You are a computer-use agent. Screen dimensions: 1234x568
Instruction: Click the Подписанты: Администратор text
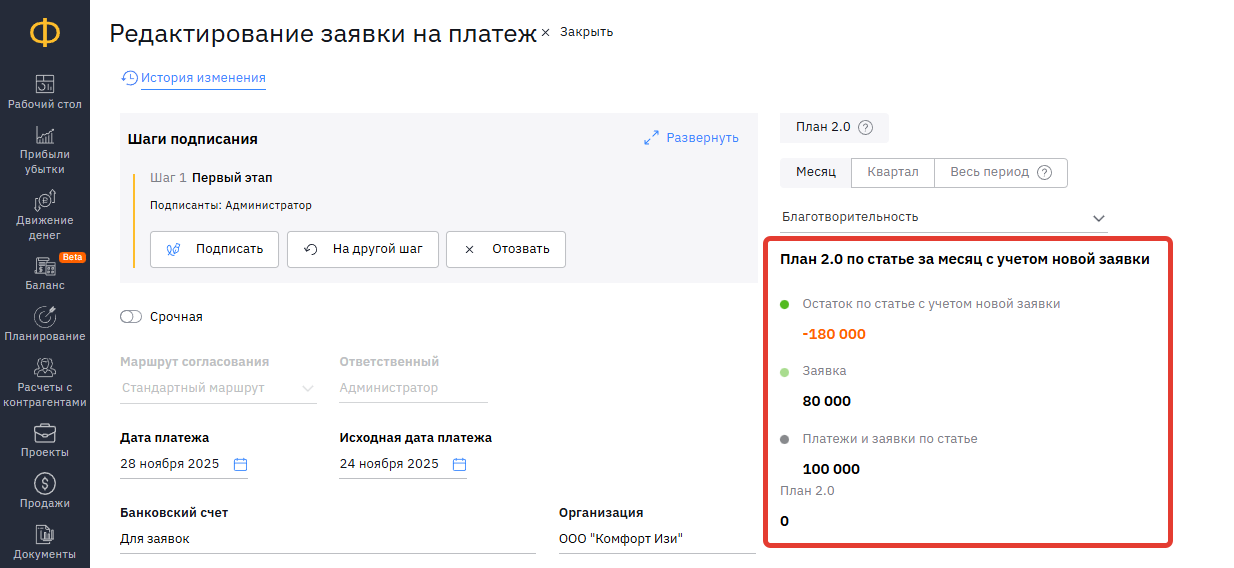coord(231,205)
